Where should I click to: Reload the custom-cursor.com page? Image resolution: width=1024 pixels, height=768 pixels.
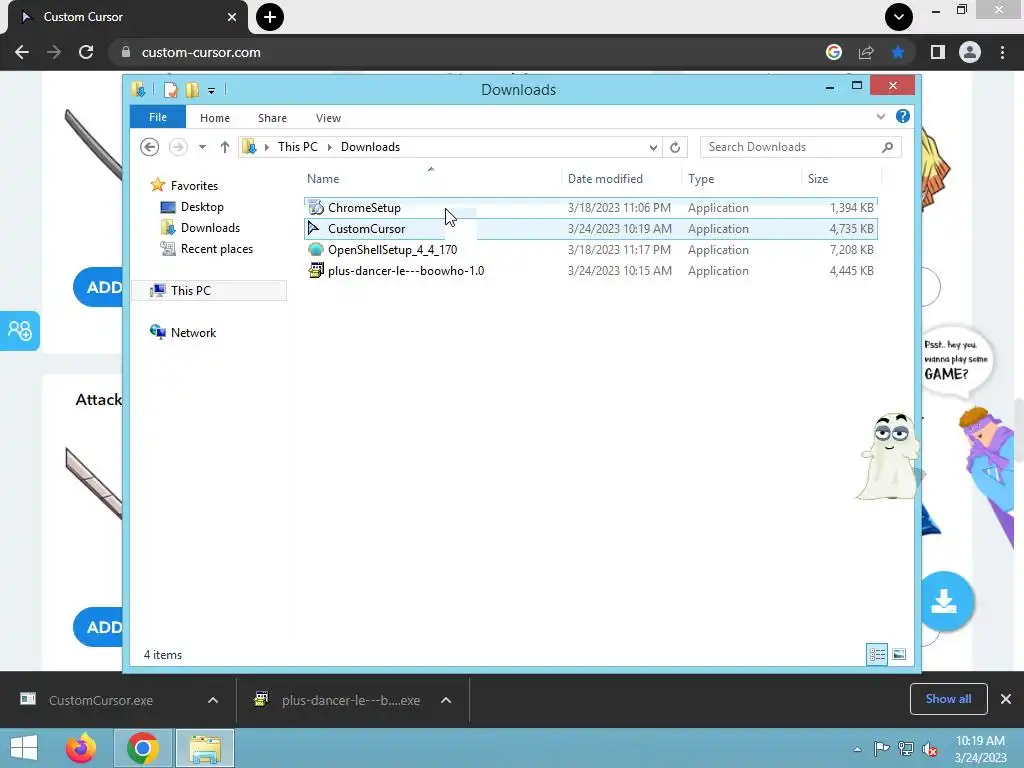point(86,52)
